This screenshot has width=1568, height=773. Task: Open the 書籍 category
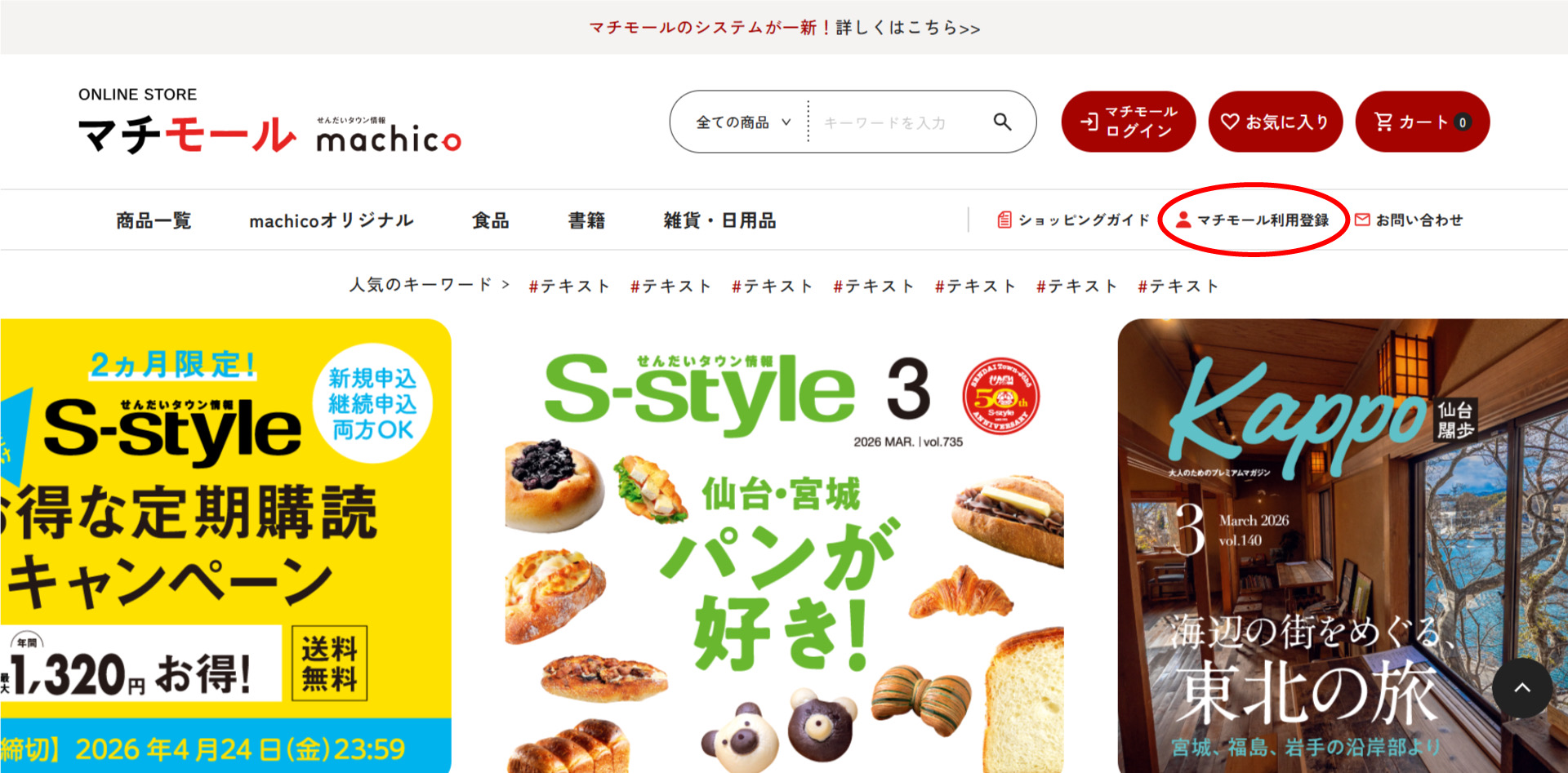[586, 220]
